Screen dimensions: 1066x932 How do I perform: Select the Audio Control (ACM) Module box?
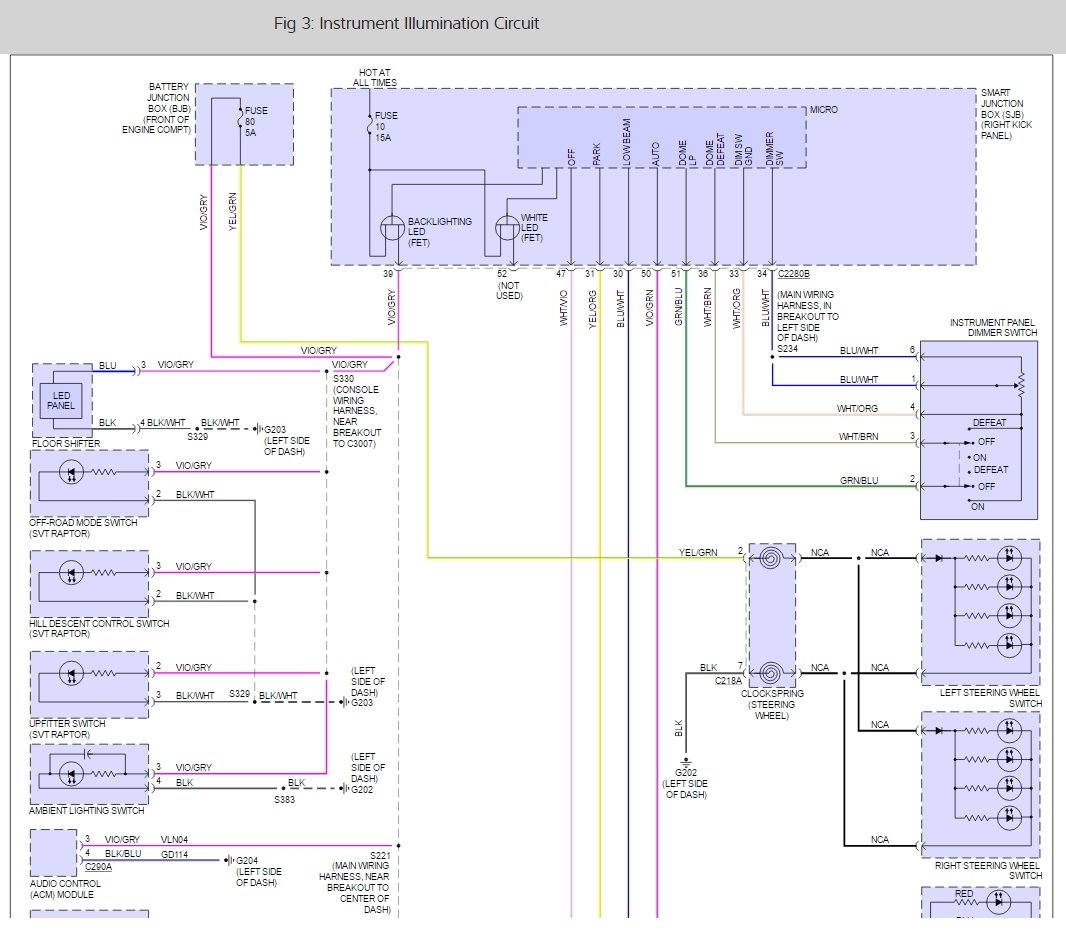coord(54,853)
